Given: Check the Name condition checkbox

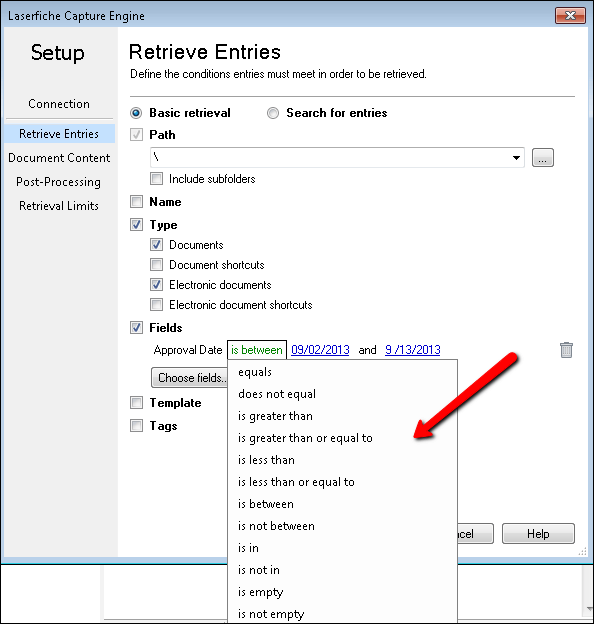Looking at the screenshot, I should (136, 202).
